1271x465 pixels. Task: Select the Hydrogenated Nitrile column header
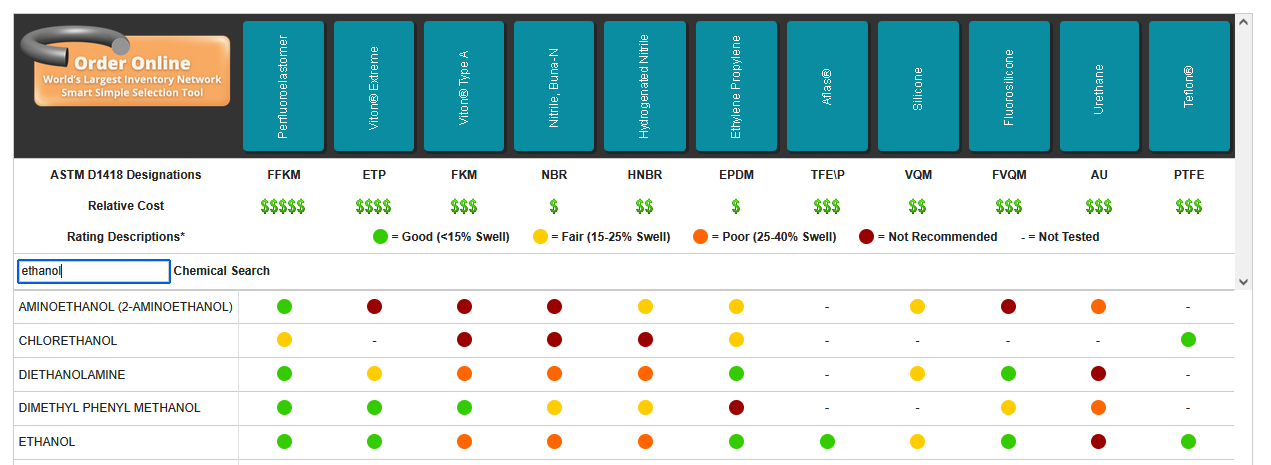[x=645, y=86]
